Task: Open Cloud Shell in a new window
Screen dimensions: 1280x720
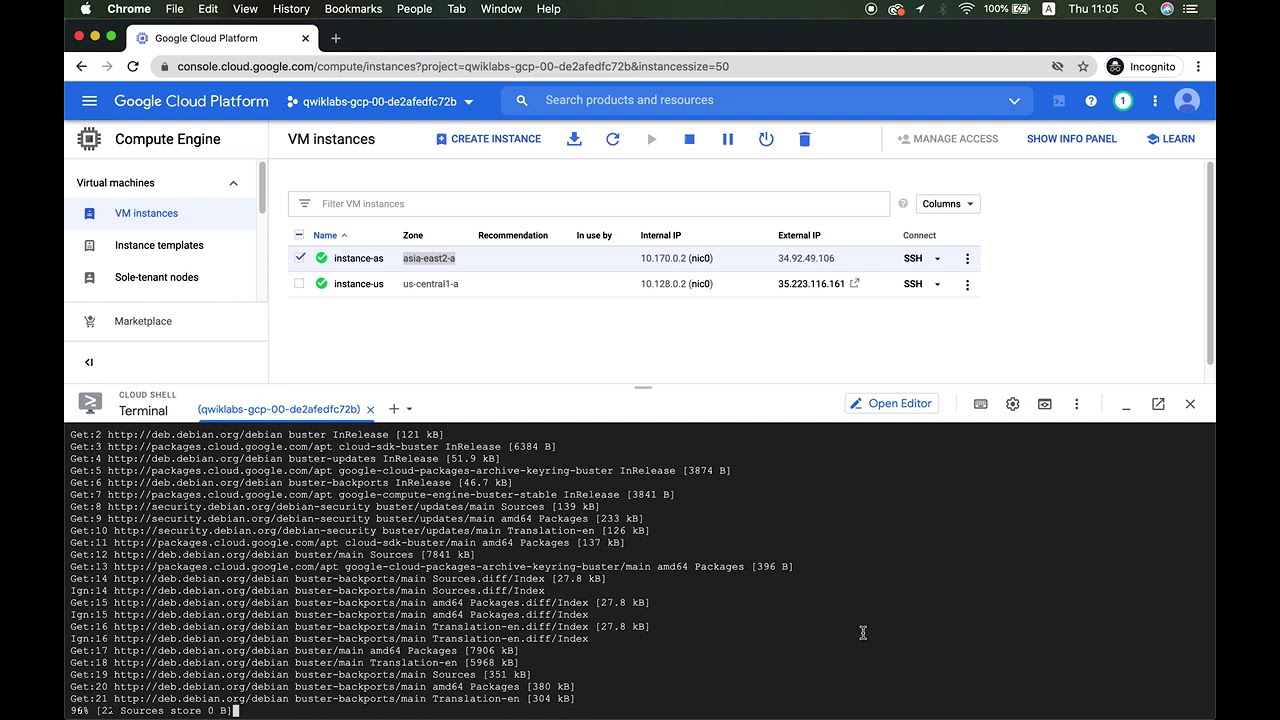Action: pyautogui.click(x=1158, y=404)
